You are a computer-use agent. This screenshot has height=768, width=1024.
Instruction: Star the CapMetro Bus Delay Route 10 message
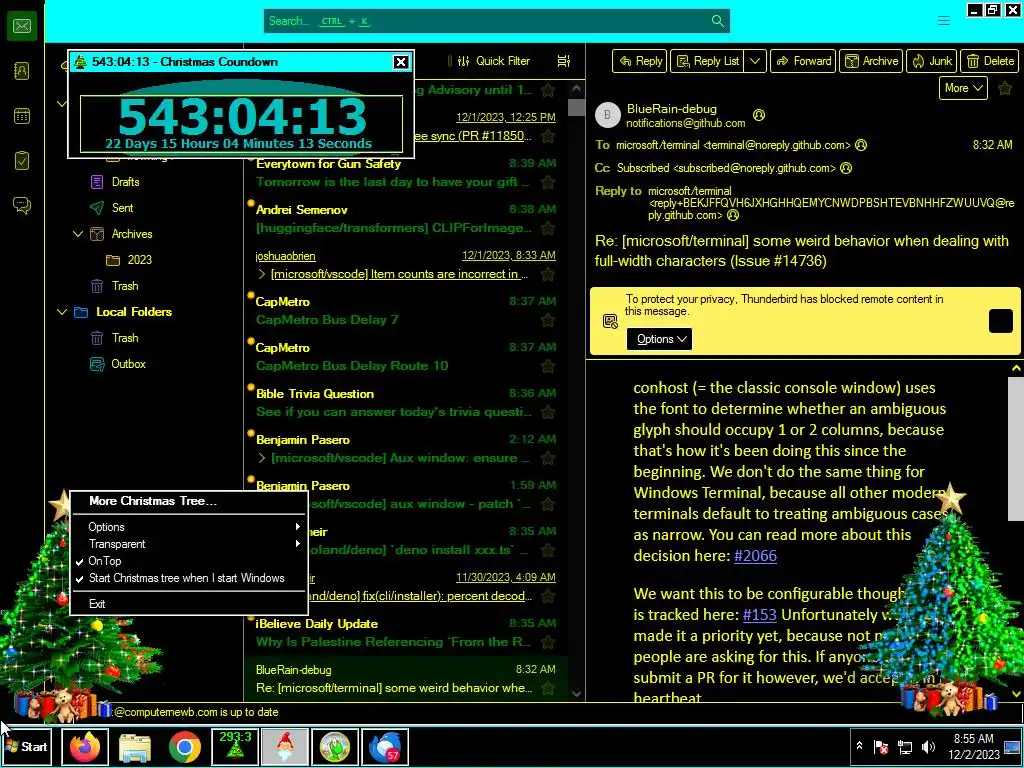point(548,366)
